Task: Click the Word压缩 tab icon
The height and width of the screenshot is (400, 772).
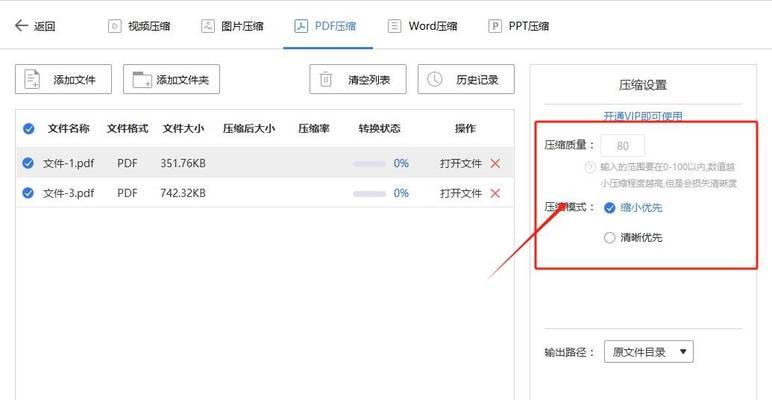Action: (394, 26)
